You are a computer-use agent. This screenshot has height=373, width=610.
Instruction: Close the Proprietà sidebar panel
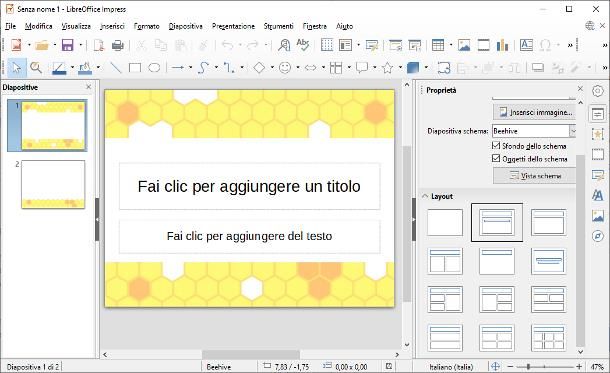point(580,89)
